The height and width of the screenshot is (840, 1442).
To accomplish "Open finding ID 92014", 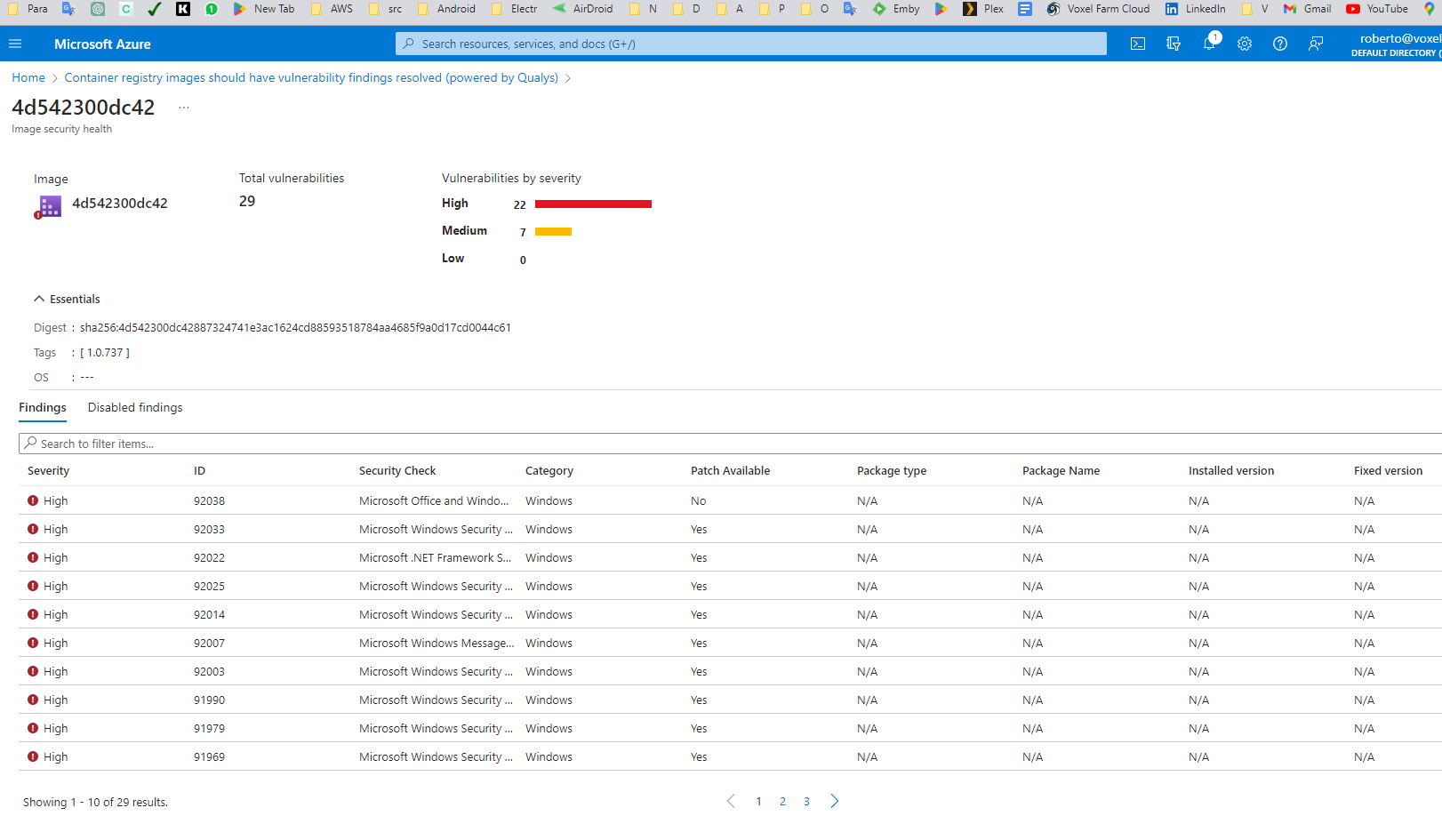I will pos(209,615).
